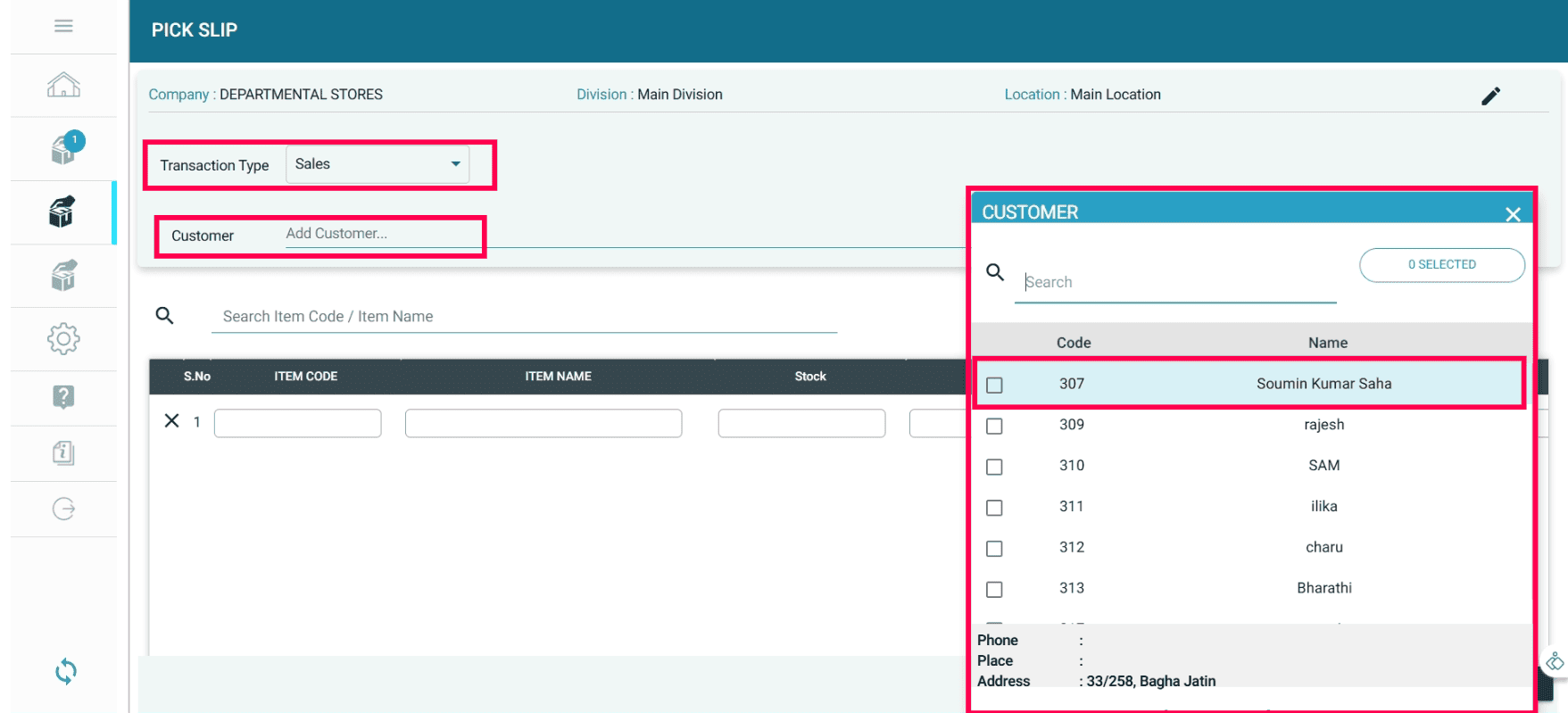Image resolution: width=1568 pixels, height=713 pixels.
Task: Click the Main Division text
Action: [680, 95]
